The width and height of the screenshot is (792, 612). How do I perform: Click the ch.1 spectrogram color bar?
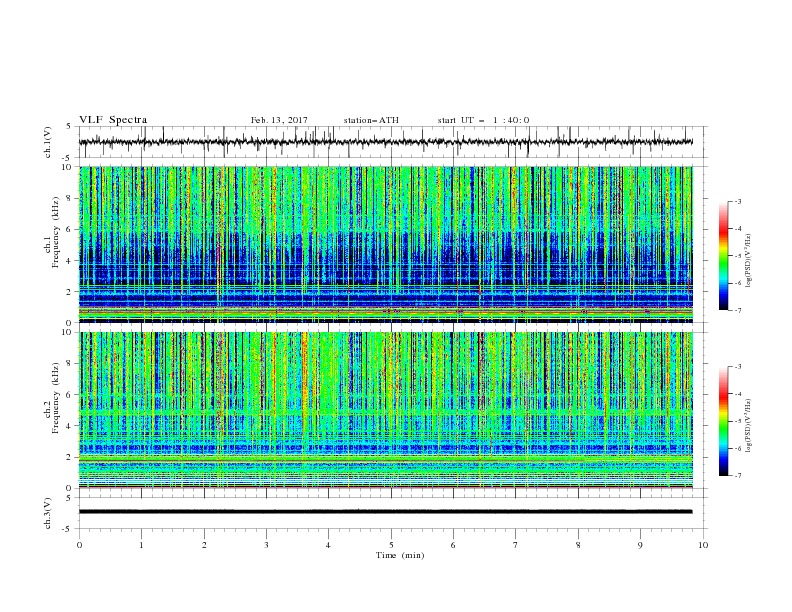[724, 256]
